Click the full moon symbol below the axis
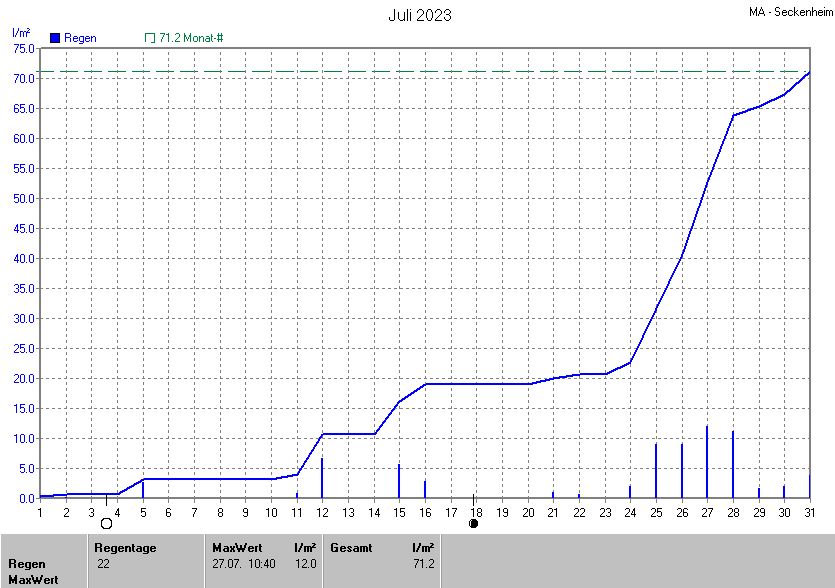The width and height of the screenshot is (835, 588). pyautogui.click(x=107, y=524)
